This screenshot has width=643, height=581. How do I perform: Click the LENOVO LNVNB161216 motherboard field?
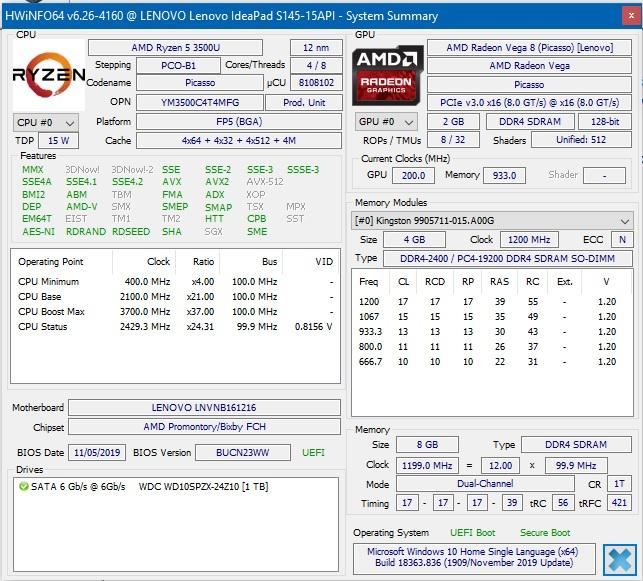coord(204,408)
